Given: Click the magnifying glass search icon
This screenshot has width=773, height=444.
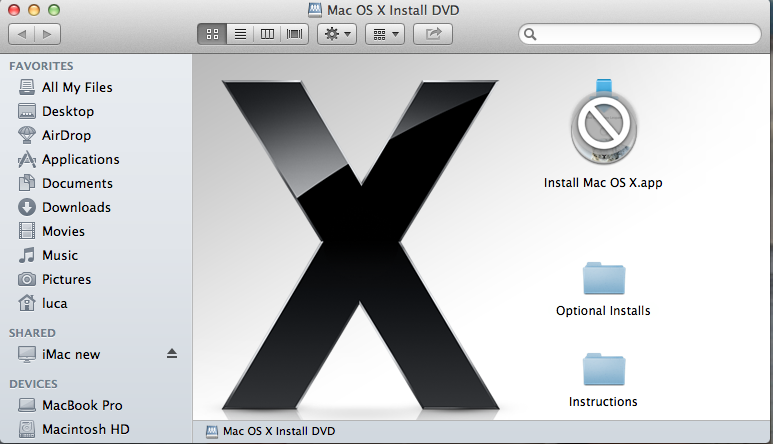Looking at the screenshot, I should [530, 34].
